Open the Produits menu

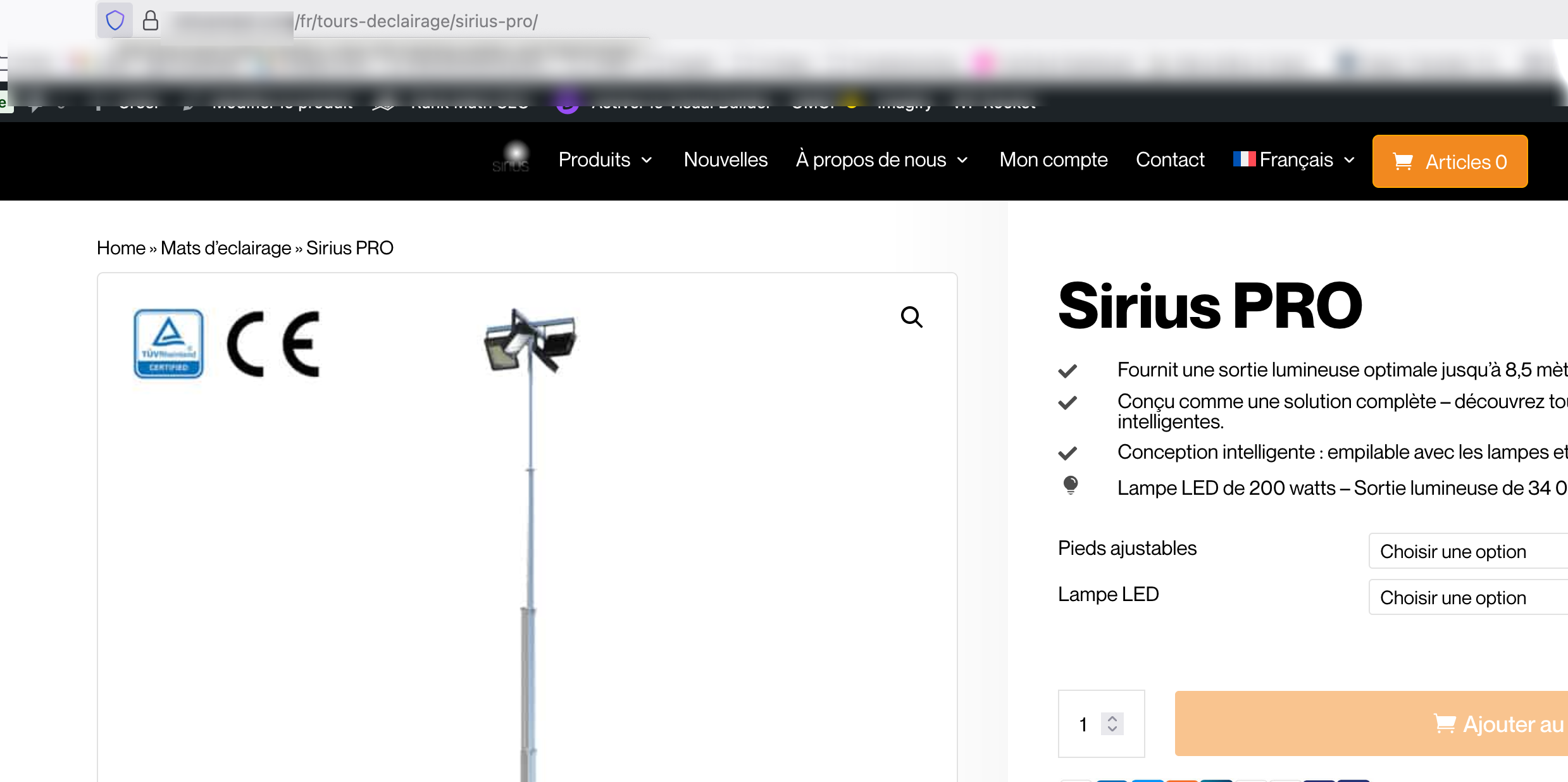coord(606,160)
